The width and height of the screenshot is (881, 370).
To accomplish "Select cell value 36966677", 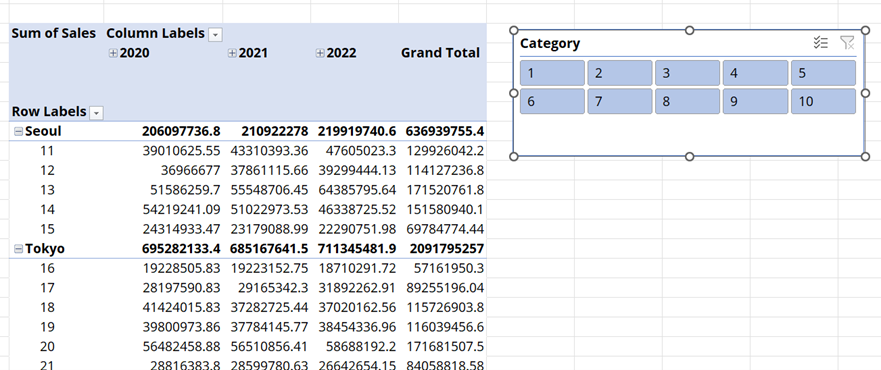I will click(x=191, y=170).
